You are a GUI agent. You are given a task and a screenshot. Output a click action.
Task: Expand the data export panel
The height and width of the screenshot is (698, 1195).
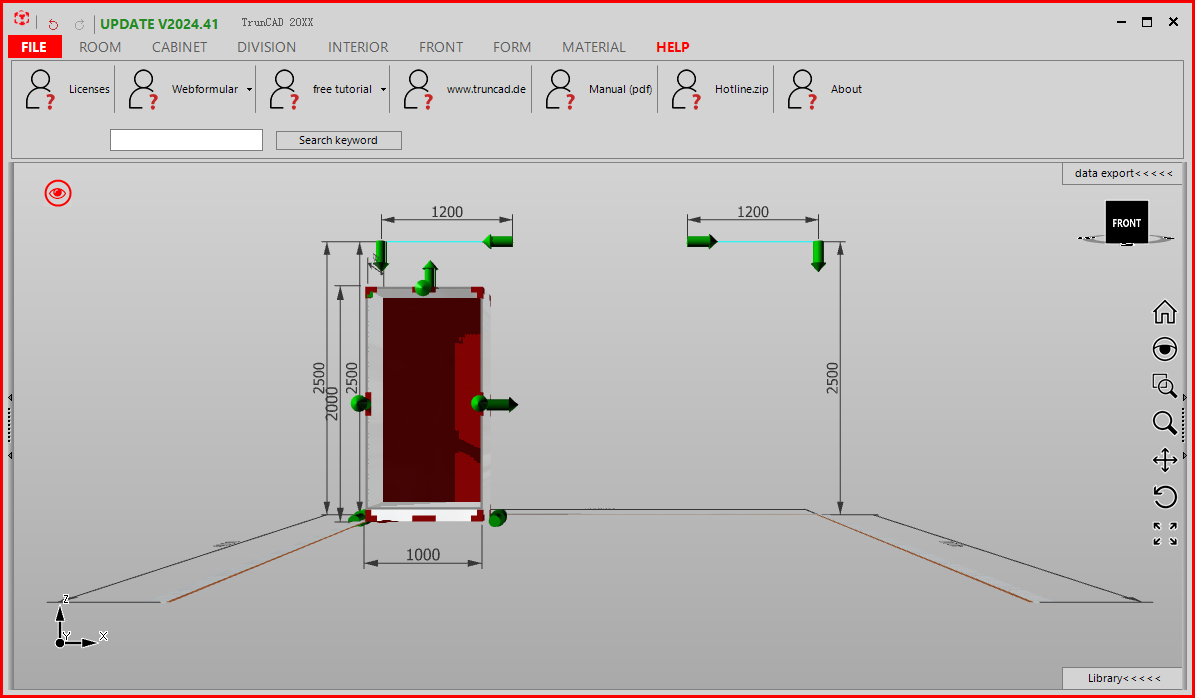pos(1122,174)
